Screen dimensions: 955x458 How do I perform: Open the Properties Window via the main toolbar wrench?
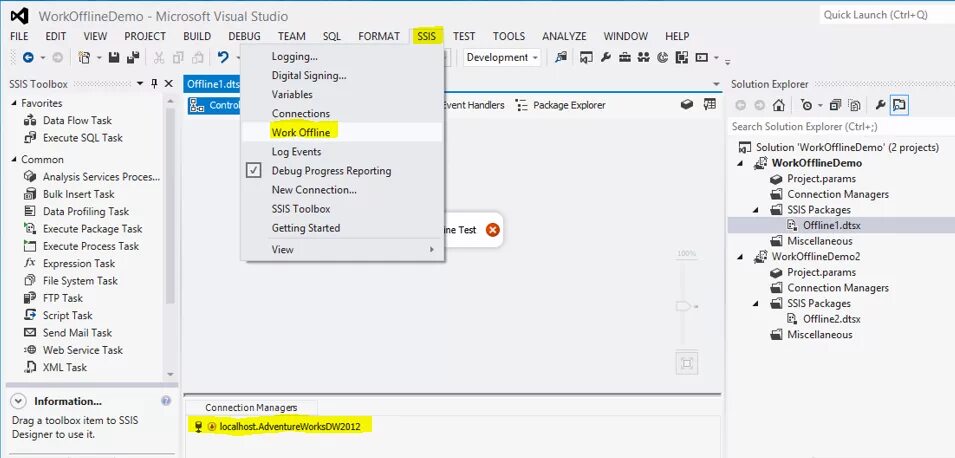tap(605, 57)
